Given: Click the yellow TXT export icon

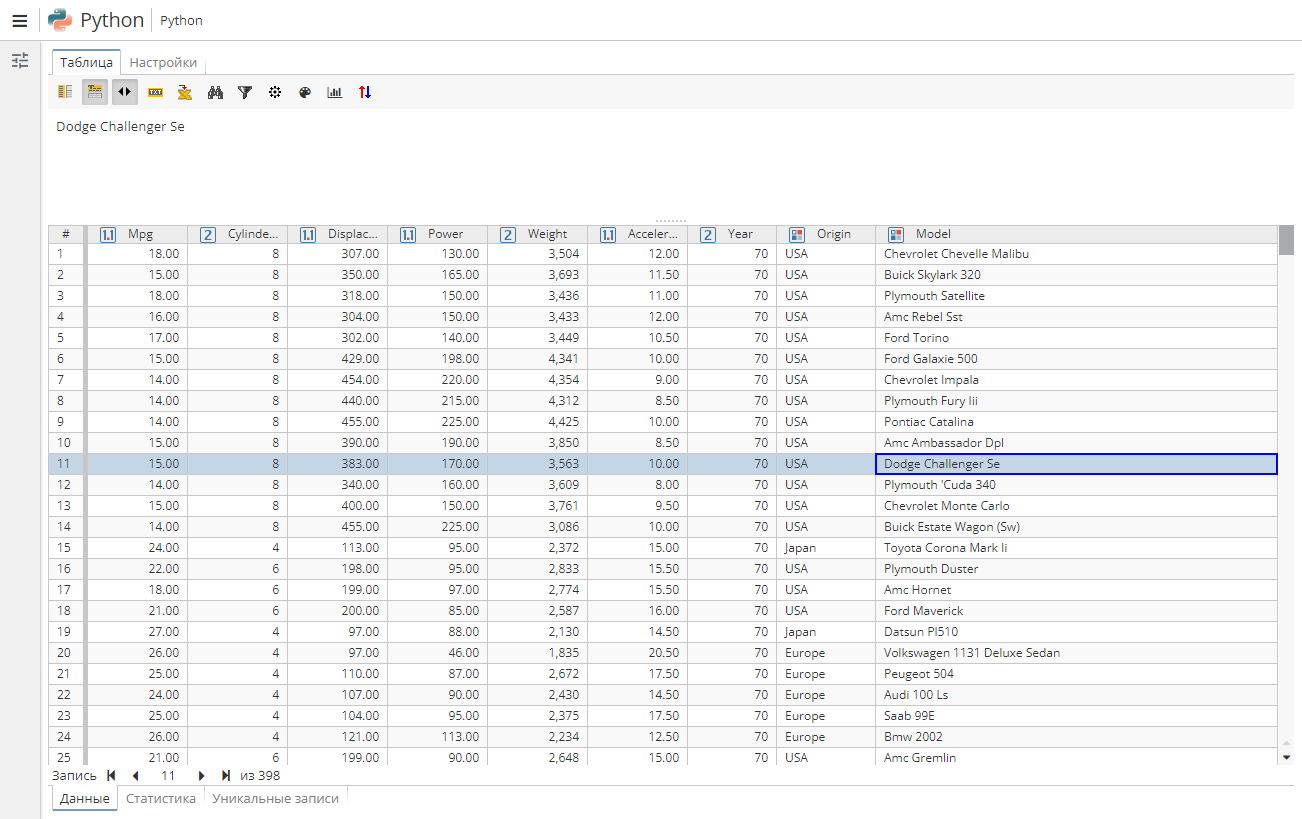Looking at the screenshot, I should tap(155, 92).
